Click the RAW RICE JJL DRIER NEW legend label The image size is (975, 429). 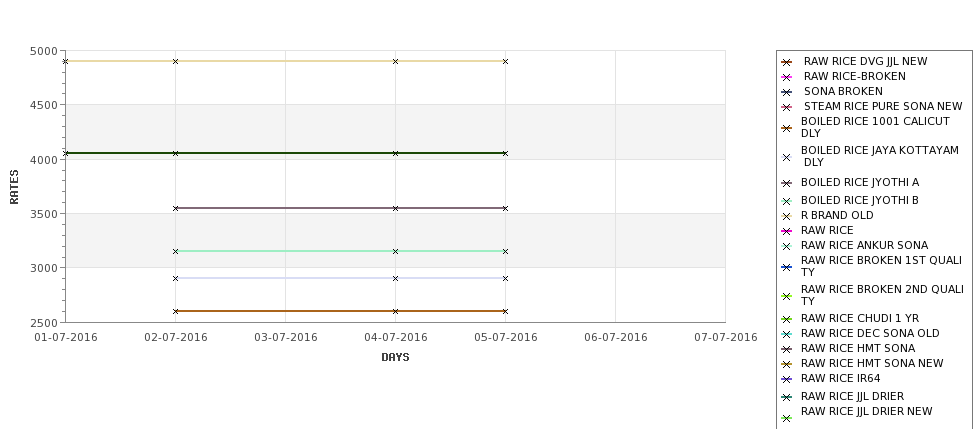(x=866, y=411)
